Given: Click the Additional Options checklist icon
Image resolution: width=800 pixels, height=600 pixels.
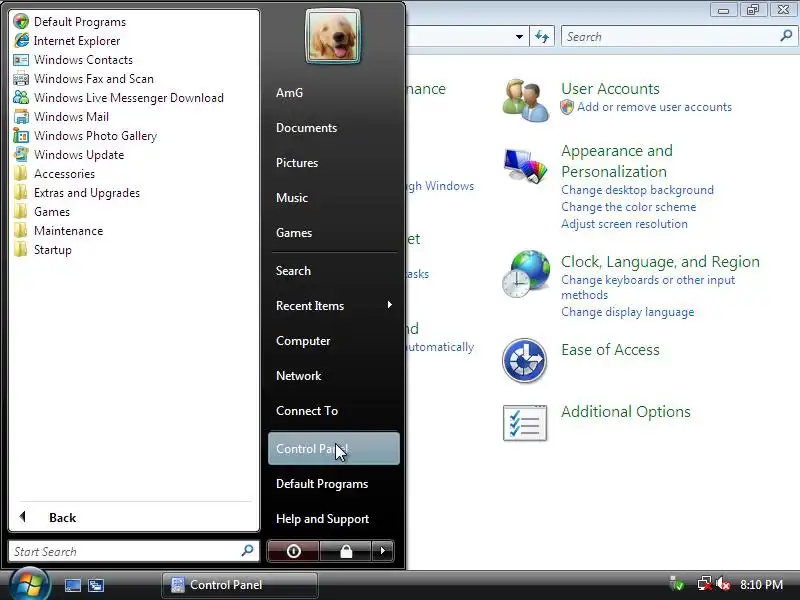Looking at the screenshot, I should 524,423.
